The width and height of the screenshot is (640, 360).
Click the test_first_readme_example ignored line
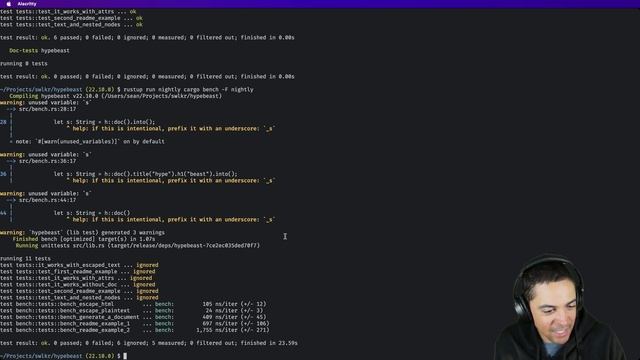[x=78, y=271]
